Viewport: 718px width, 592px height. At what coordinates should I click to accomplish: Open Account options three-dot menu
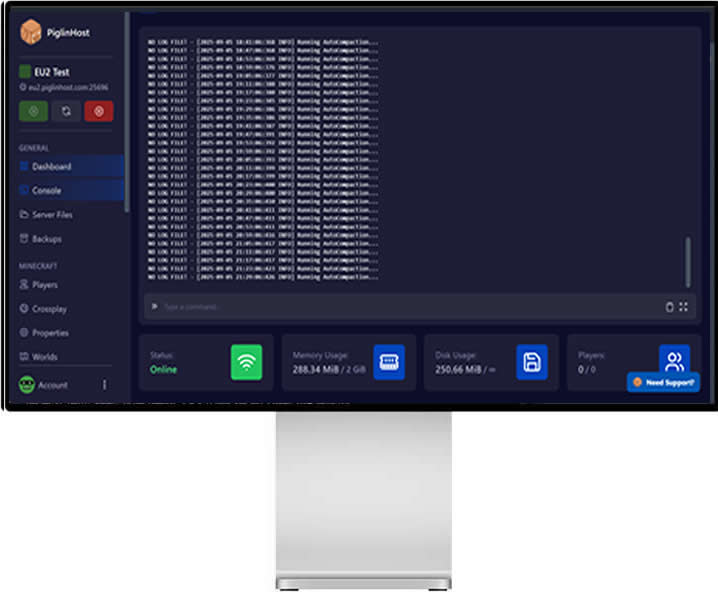pos(104,385)
